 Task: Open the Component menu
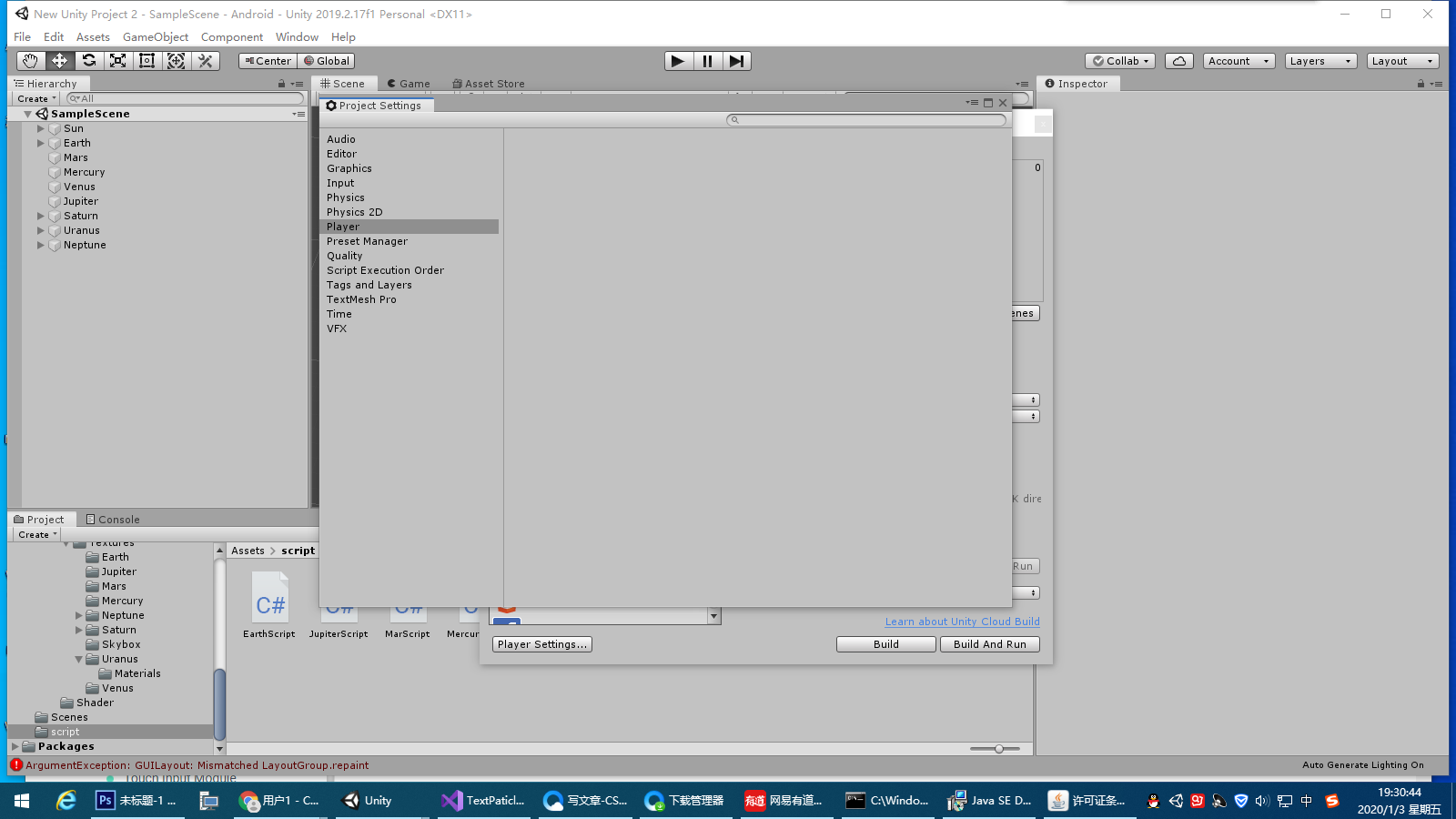click(x=232, y=37)
